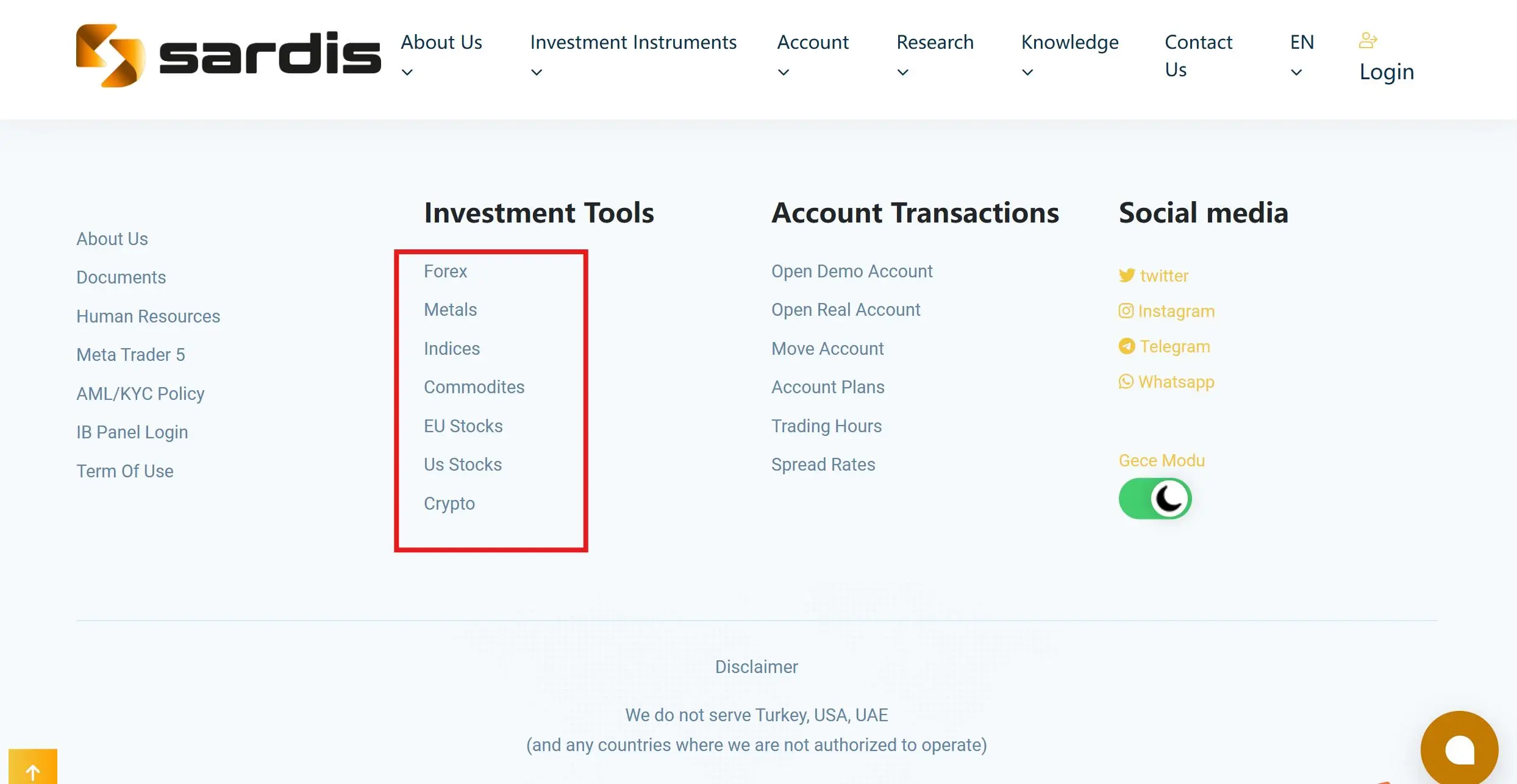Open the orange chat bubble widget

pyautogui.click(x=1459, y=749)
